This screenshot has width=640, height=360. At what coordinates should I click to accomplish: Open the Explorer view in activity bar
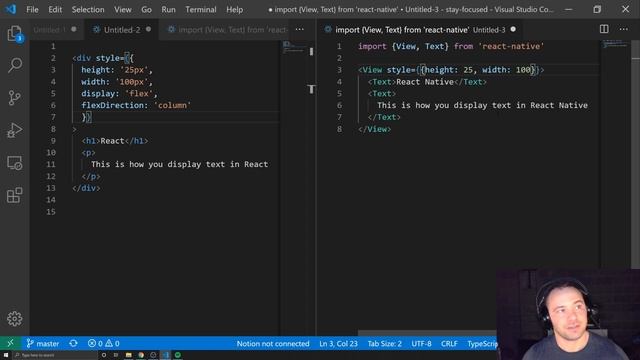(x=15, y=33)
